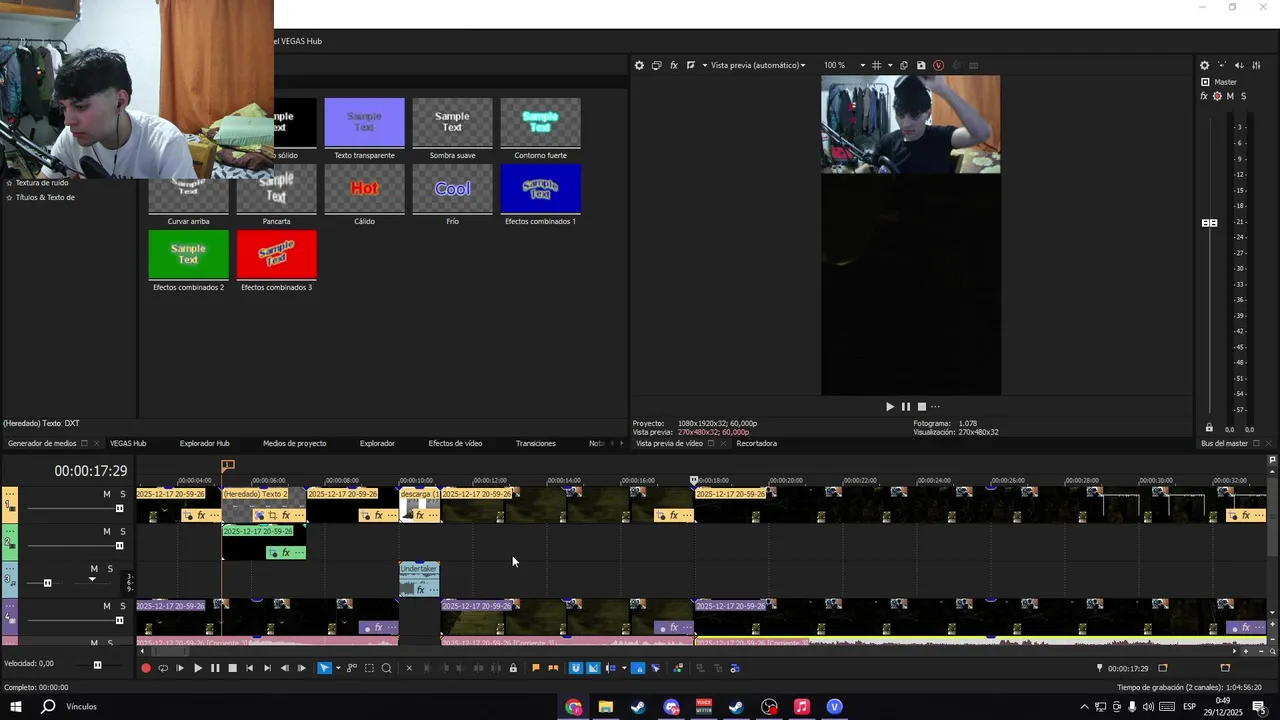1280x720 pixels.
Task: Toggle loop playback in the transport bar
Action: coord(163,668)
